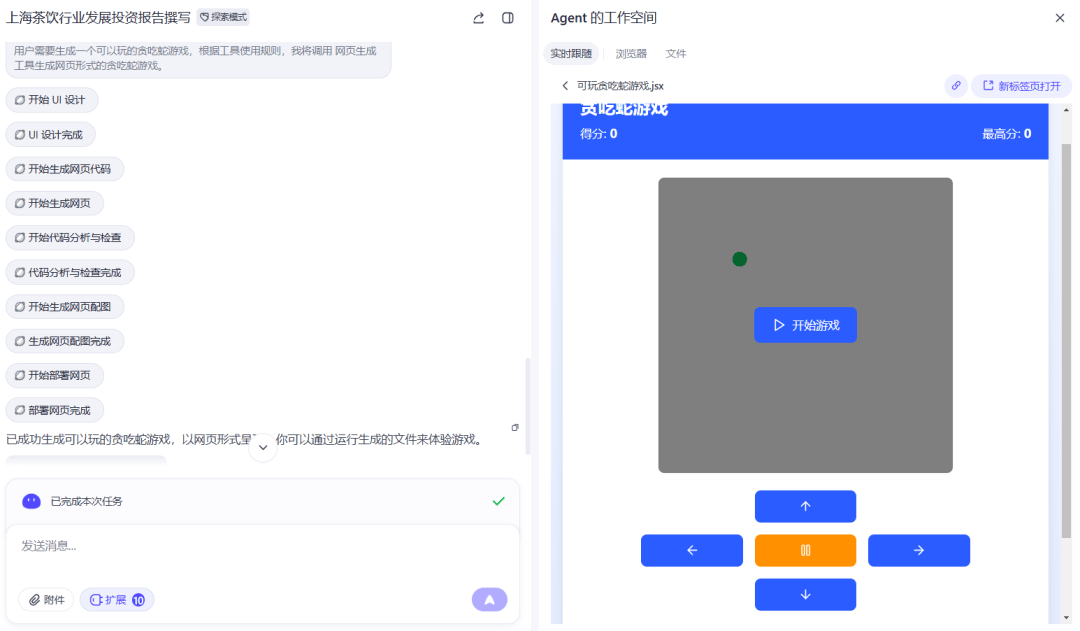
Task: Go back from 可玩贪吃蛇游戏.jsx file view
Action: (565, 86)
